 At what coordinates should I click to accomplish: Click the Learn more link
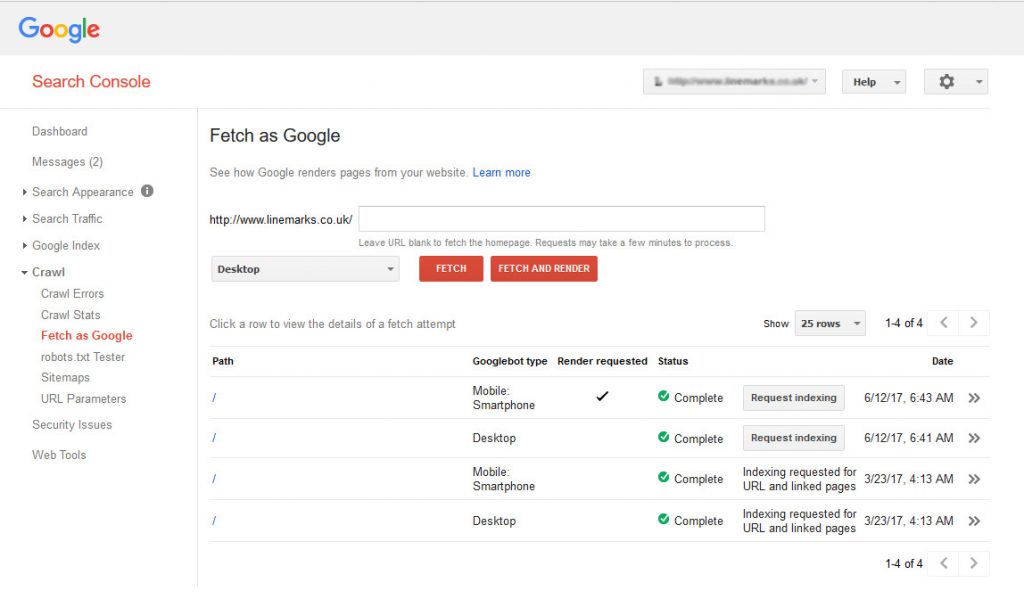click(x=502, y=172)
